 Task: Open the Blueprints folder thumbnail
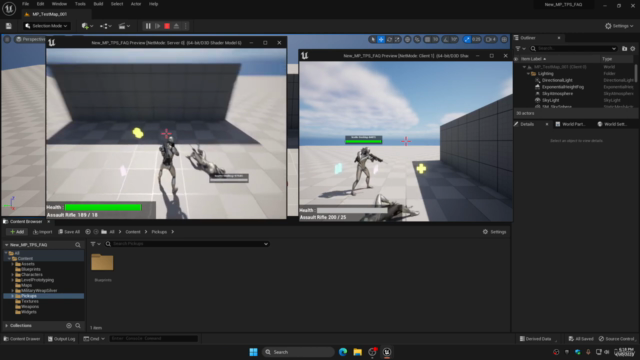click(102, 262)
